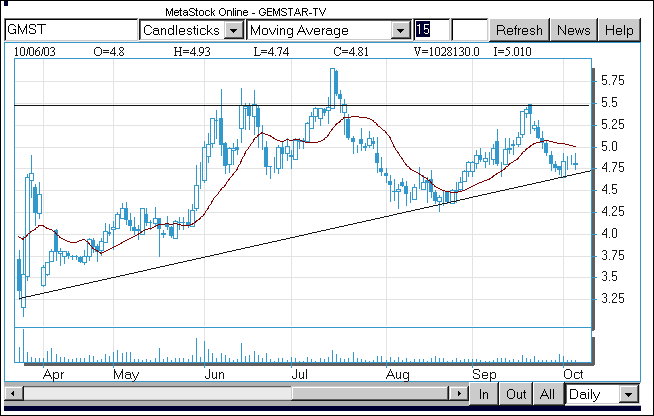
Task: Click the C=4.81 close value
Action: [351, 52]
